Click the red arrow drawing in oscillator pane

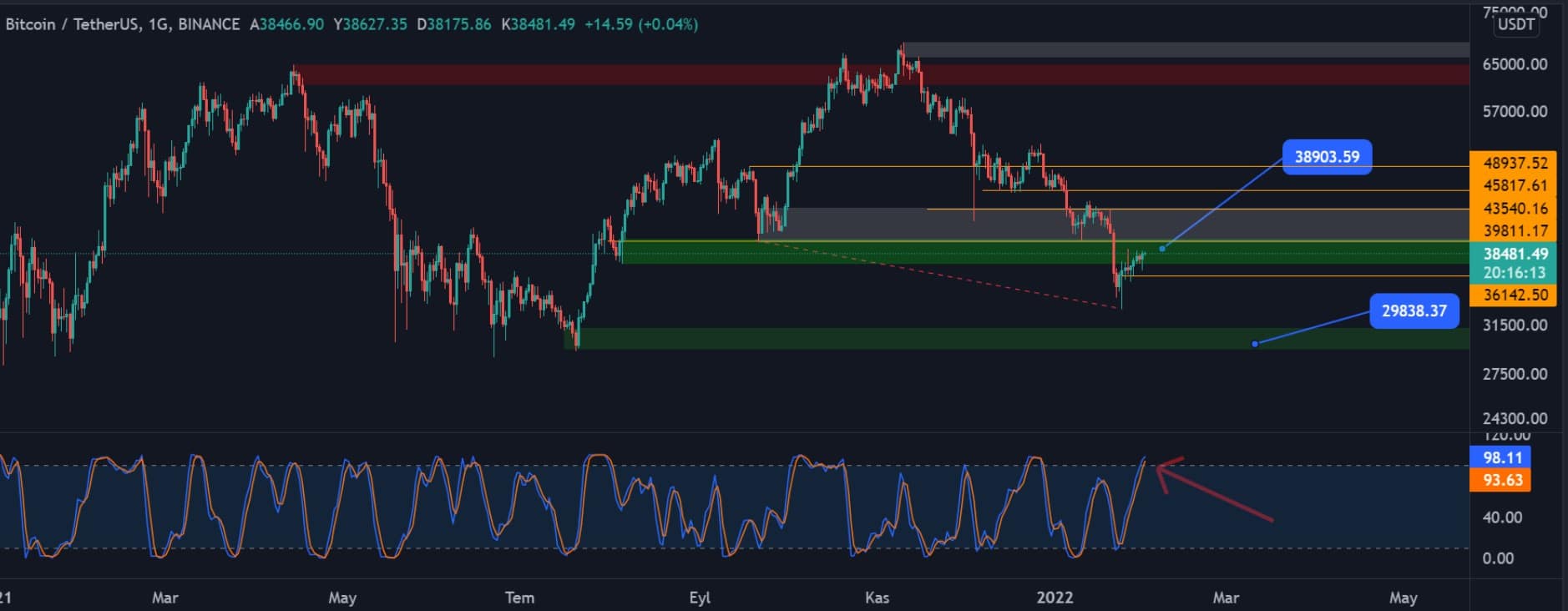click(x=1216, y=493)
